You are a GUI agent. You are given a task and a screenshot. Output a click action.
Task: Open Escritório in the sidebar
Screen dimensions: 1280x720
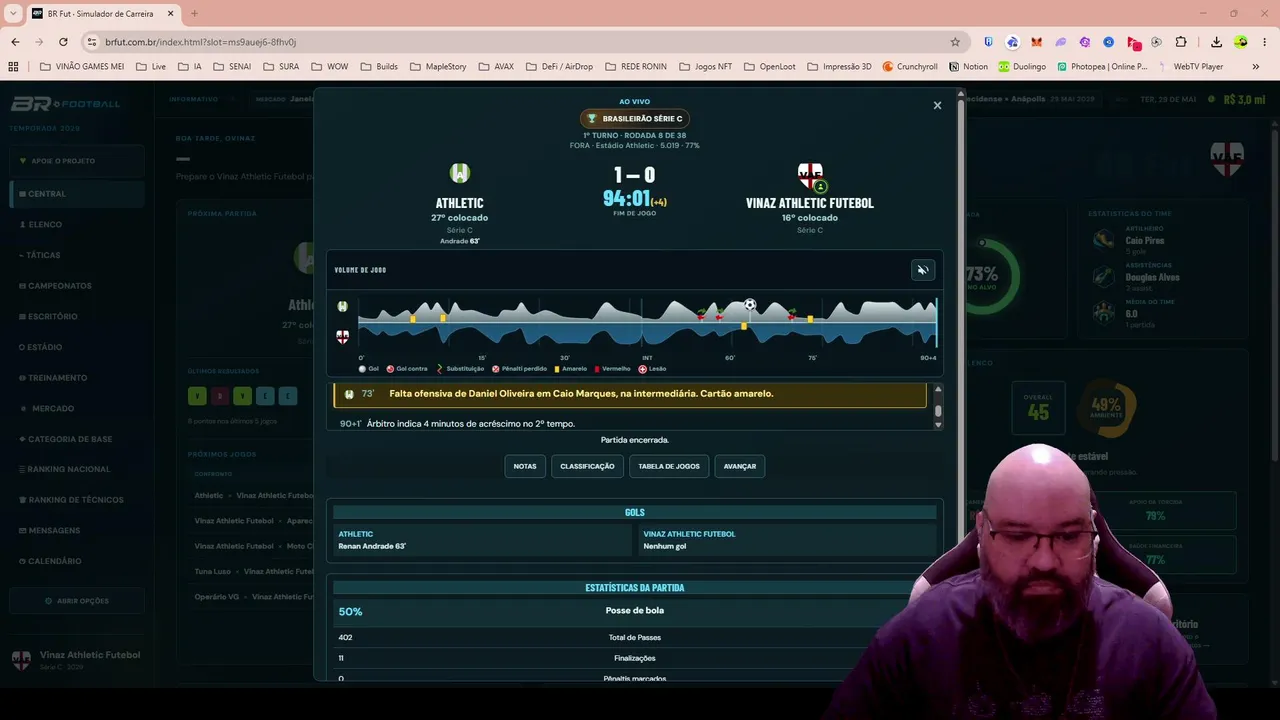tap(77, 316)
